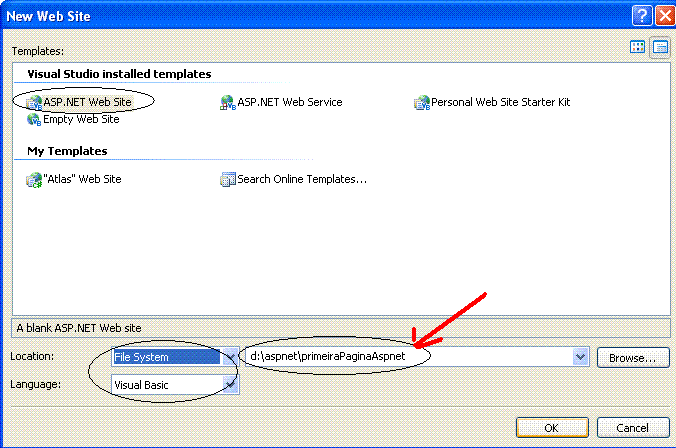Viewport: 676px width, 448px height.
Task: Click the Location label
Action: coord(32,357)
